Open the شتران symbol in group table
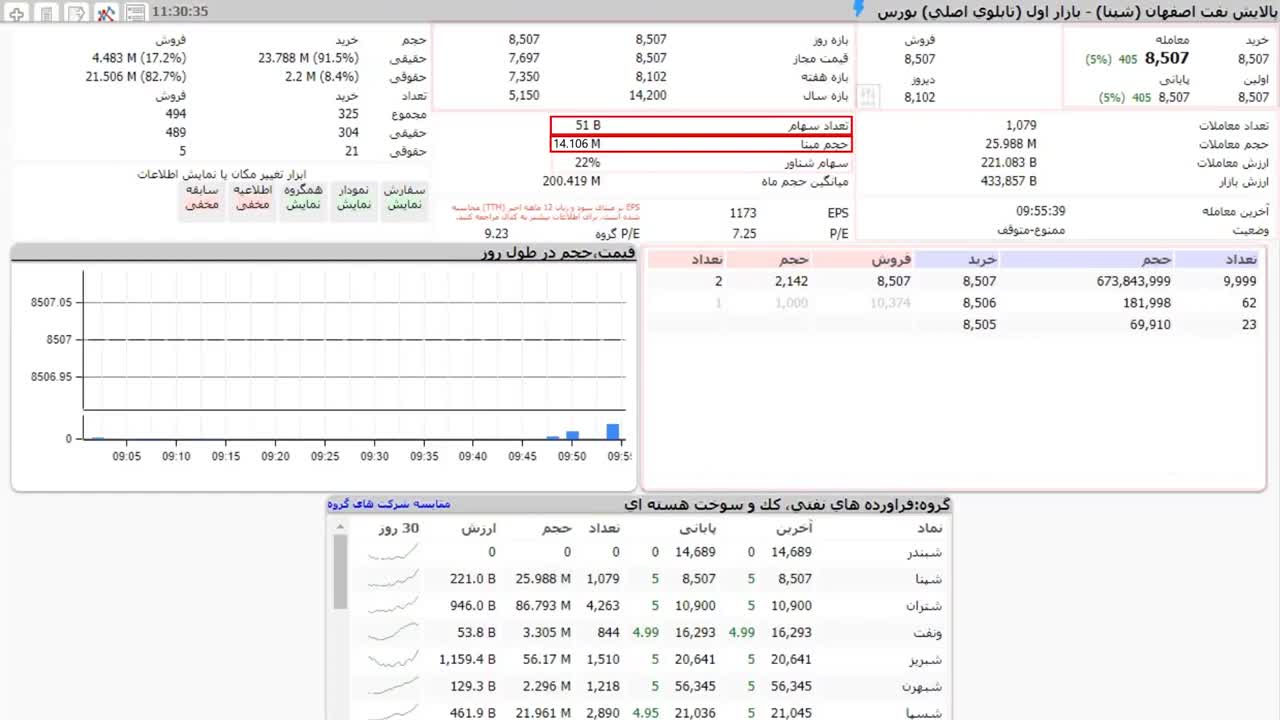This screenshot has height=720, width=1280. 922,606
